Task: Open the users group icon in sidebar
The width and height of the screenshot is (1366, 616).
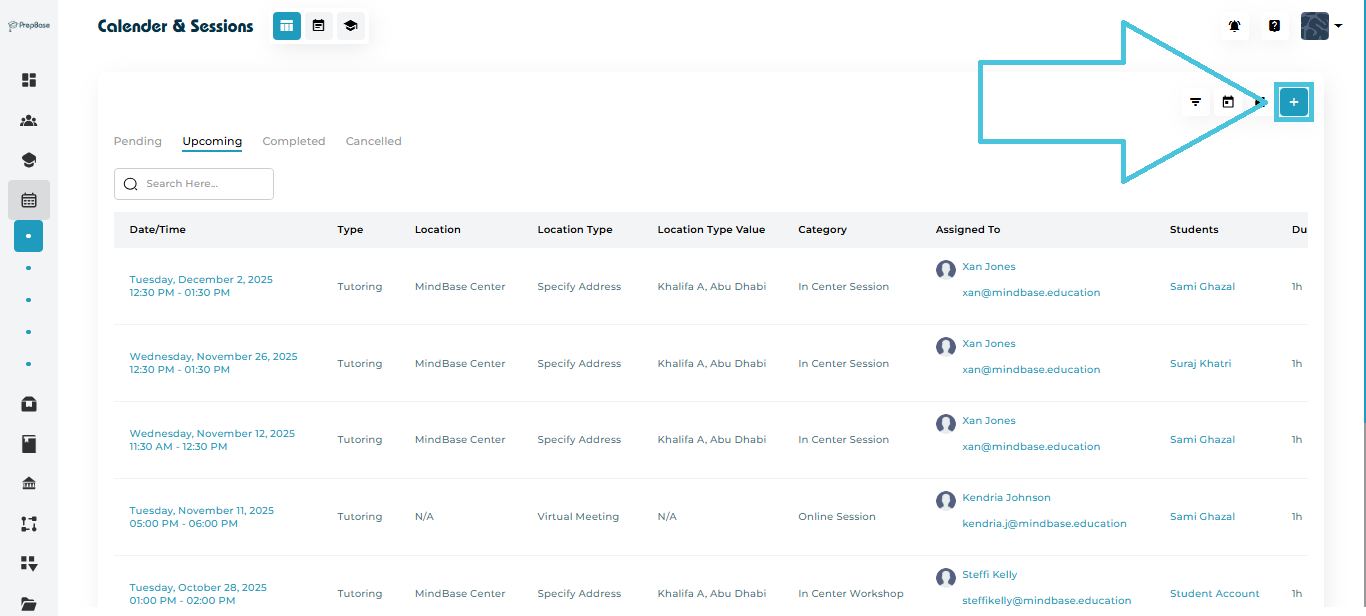Action: click(29, 121)
